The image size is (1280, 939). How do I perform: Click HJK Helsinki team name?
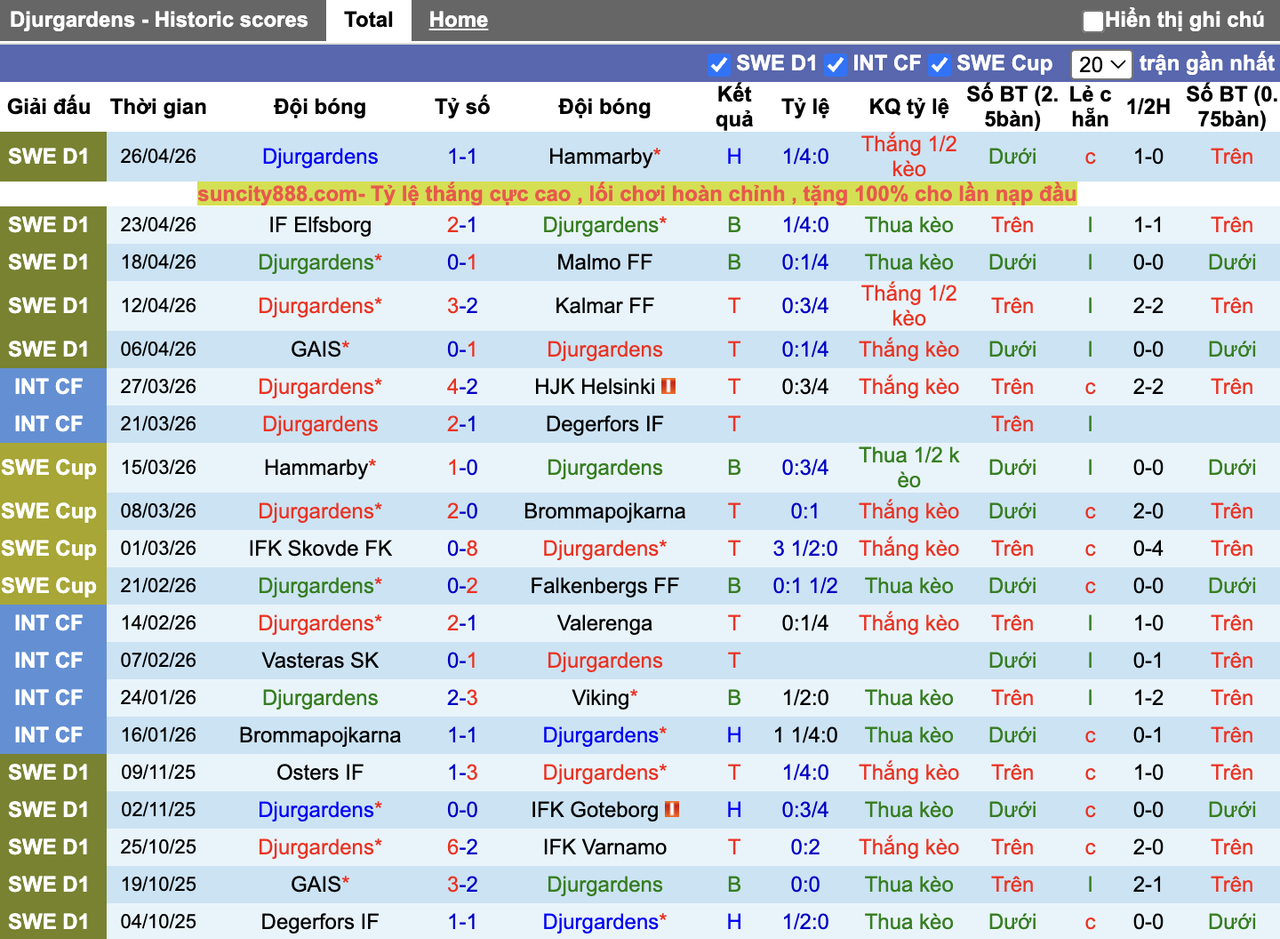click(594, 387)
